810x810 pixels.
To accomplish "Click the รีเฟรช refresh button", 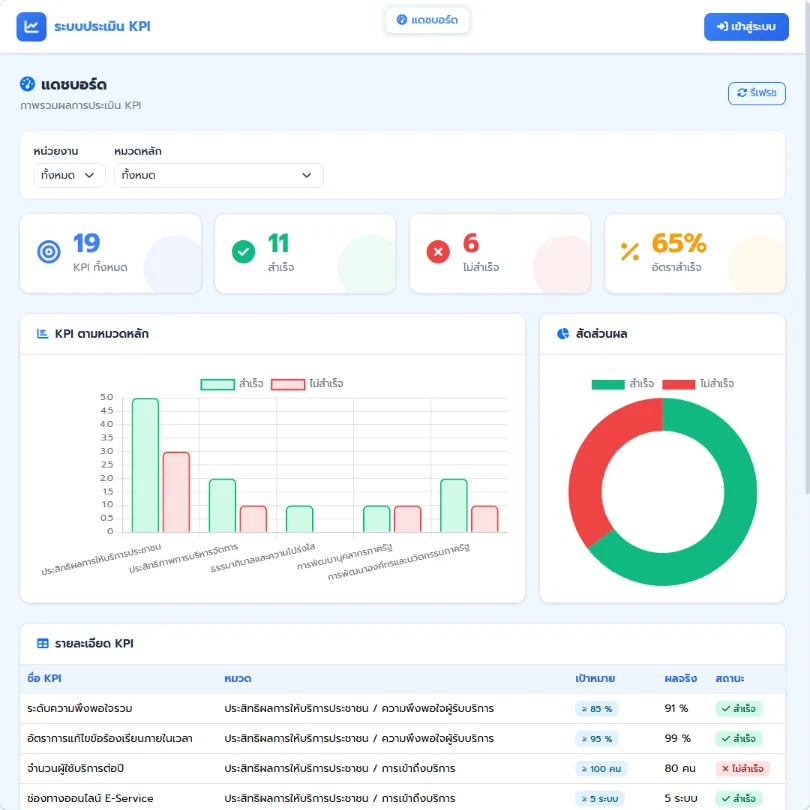I will pyautogui.click(x=756, y=93).
